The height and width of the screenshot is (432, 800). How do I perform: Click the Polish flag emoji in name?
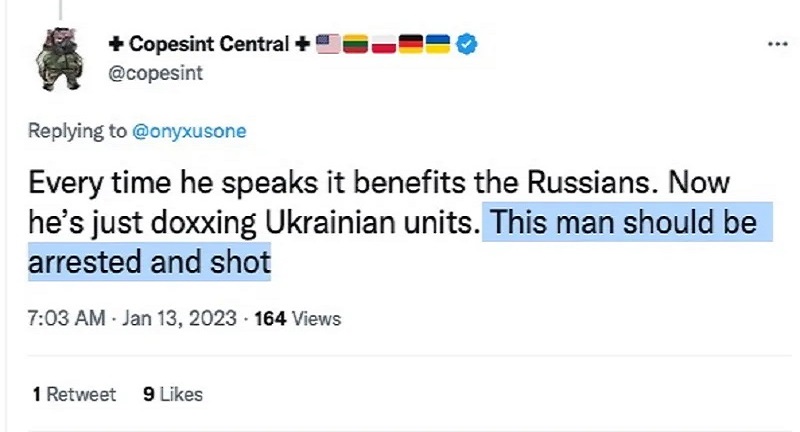(384, 44)
